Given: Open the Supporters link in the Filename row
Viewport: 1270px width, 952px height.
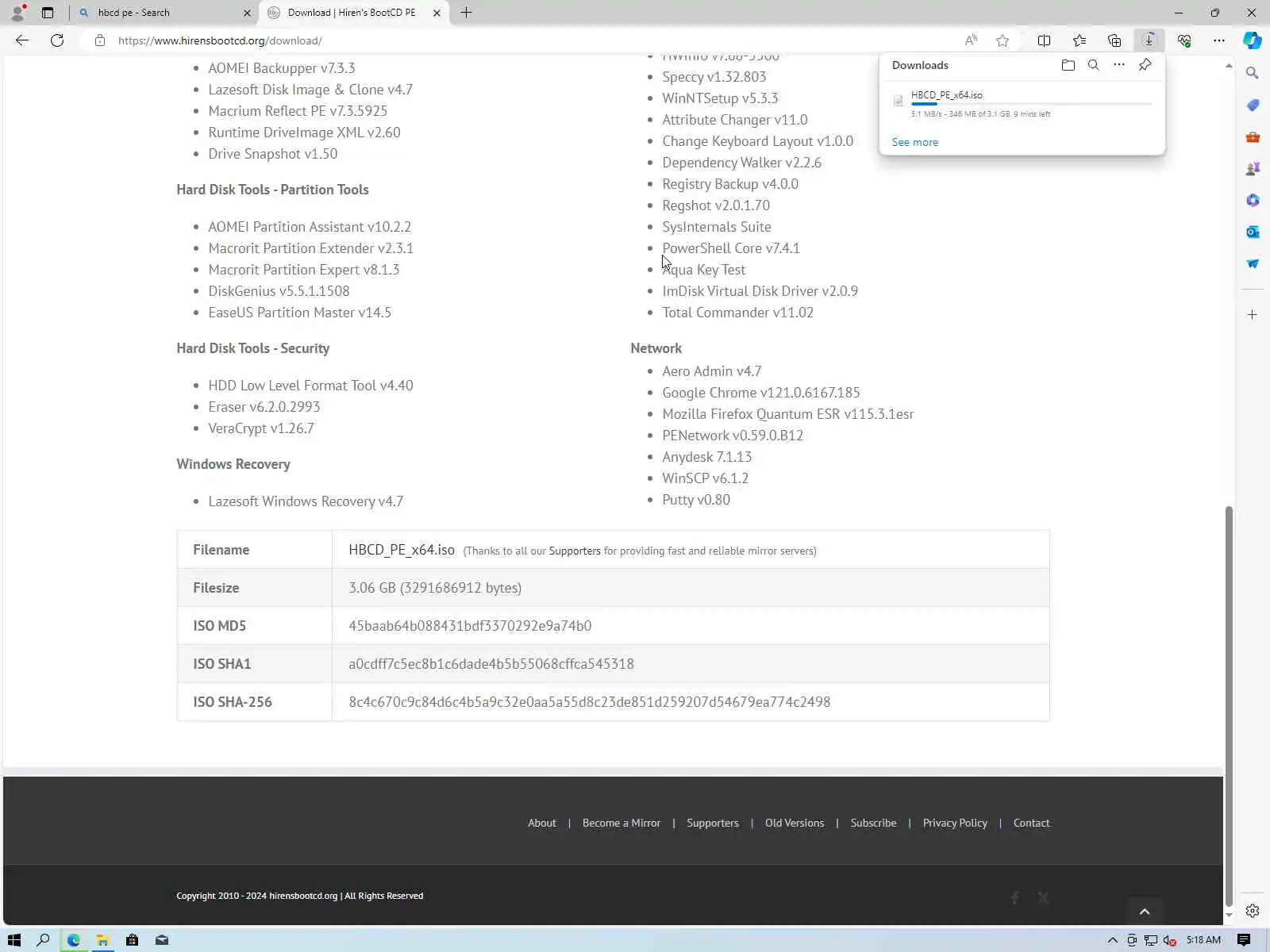Looking at the screenshot, I should pos(575,551).
